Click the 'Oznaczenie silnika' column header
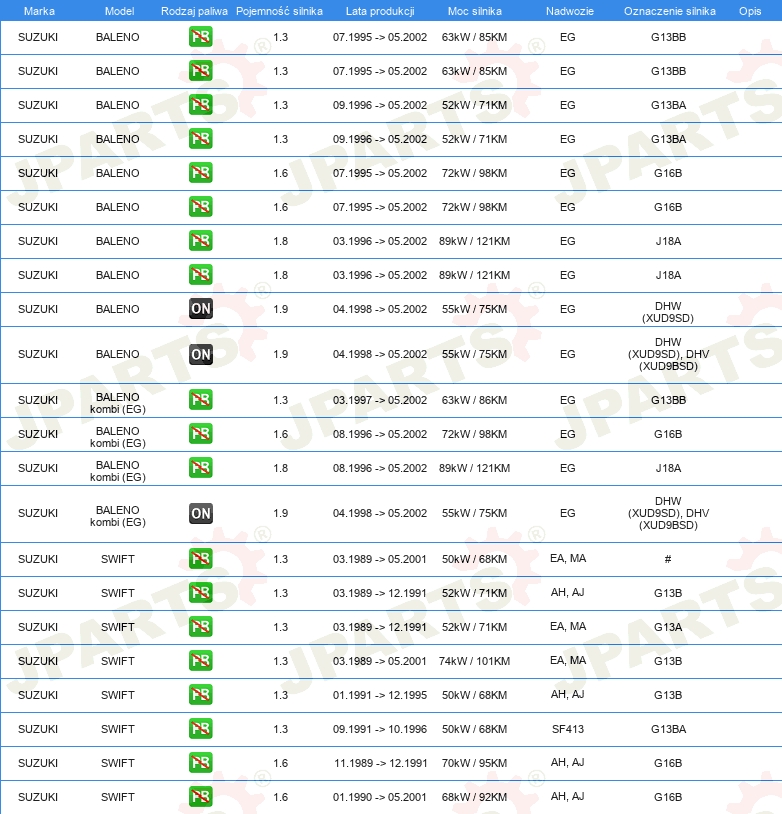The image size is (782, 814). pyautogui.click(x=670, y=11)
